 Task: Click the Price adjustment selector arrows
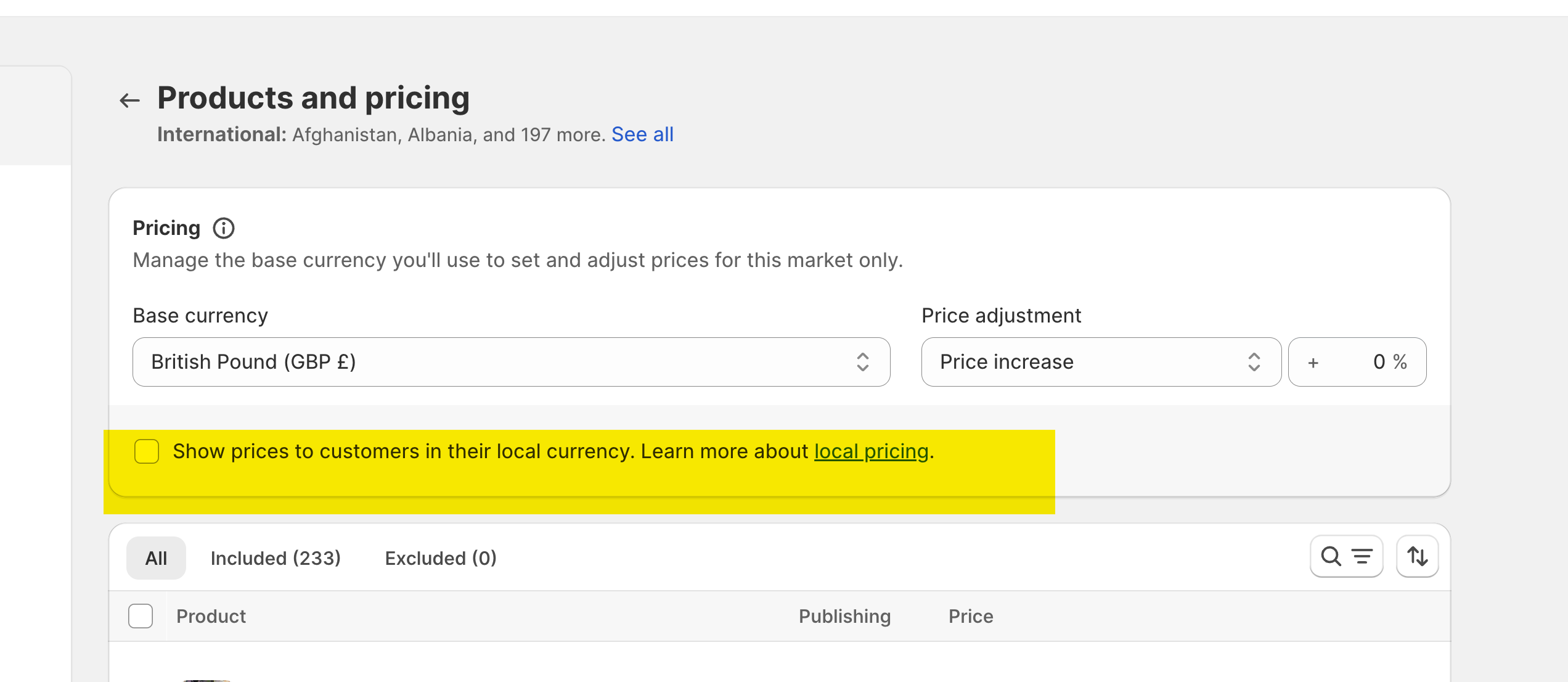pyautogui.click(x=1254, y=362)
